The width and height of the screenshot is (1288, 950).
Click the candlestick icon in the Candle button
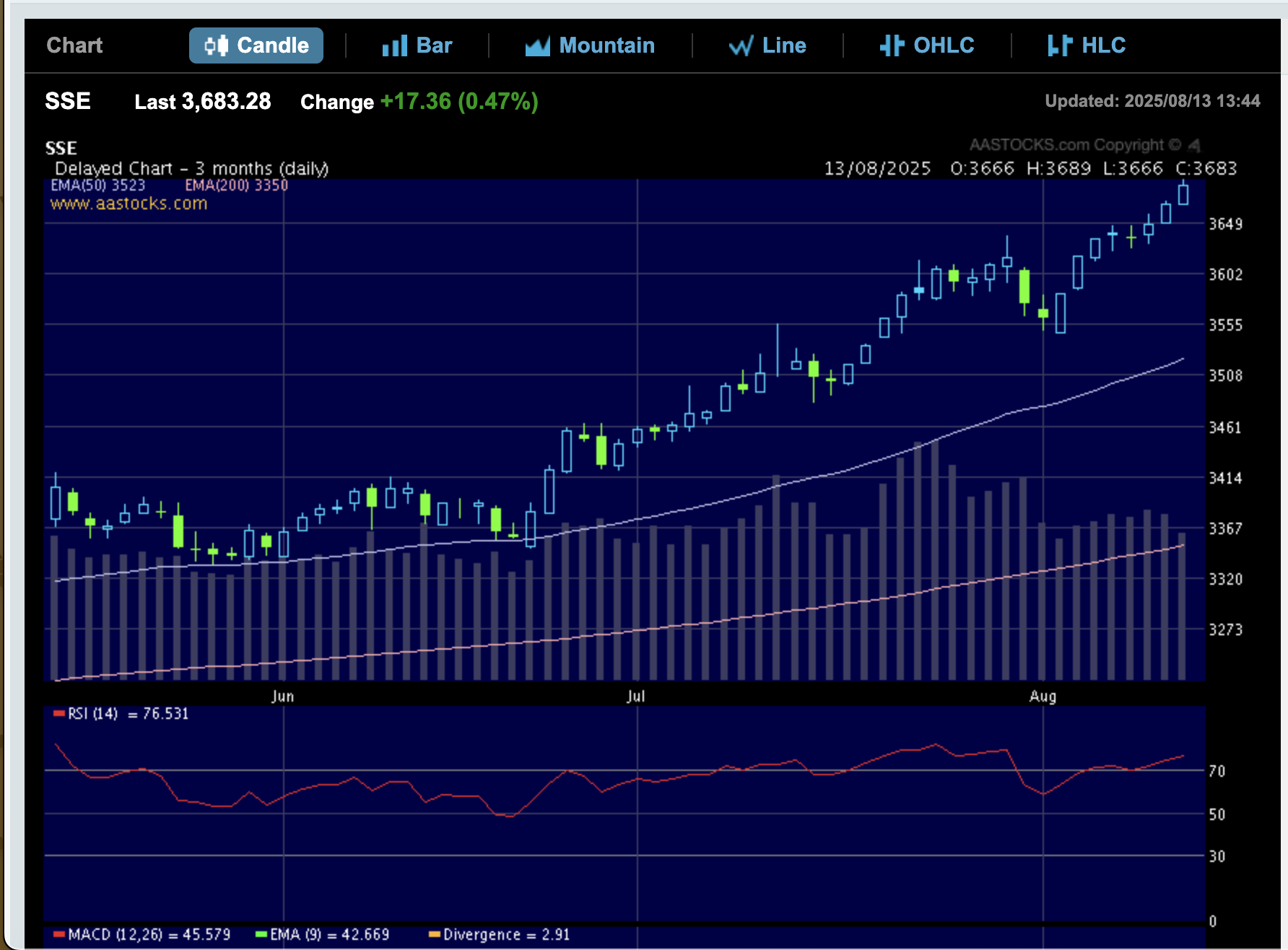coord(216,45)
